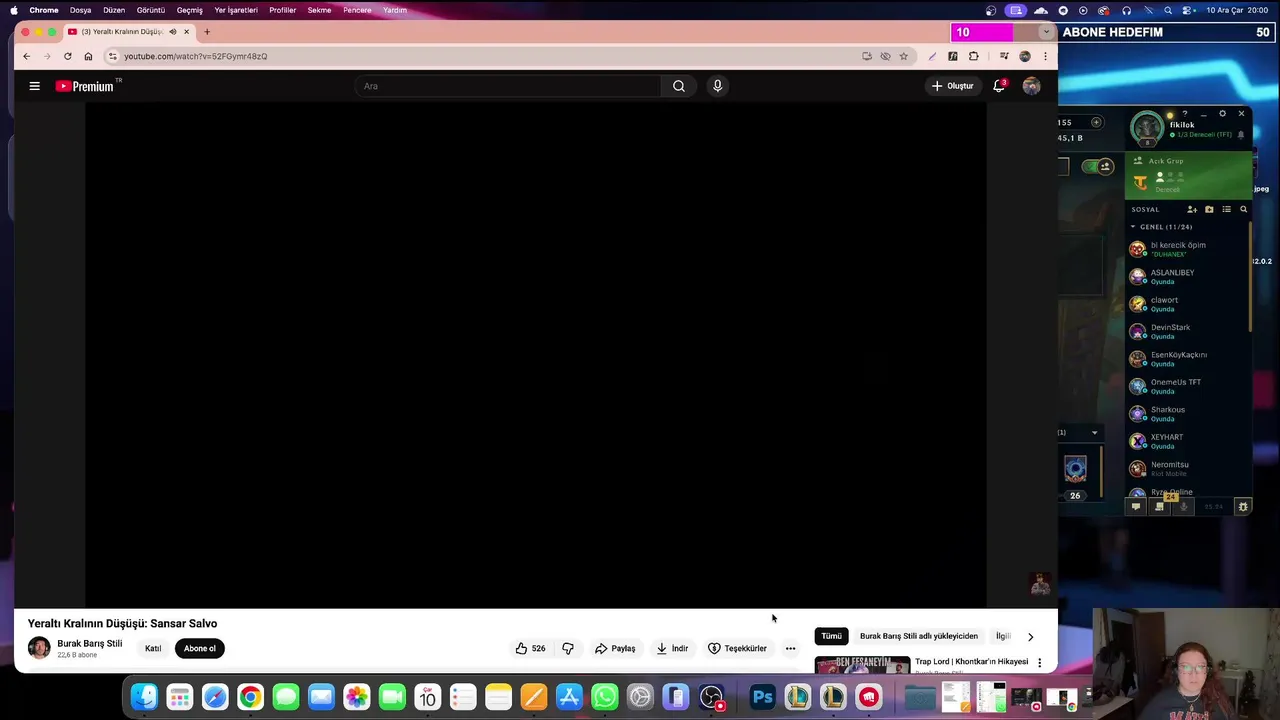Open a new Chrome tab with plus
Viewport: 1280px width, 720px height.
coord(207,31)
